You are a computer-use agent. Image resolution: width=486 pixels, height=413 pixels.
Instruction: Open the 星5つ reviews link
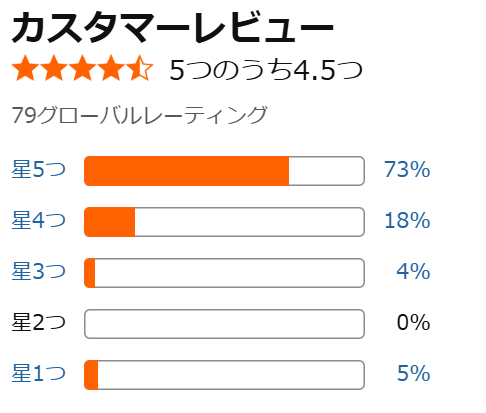click(x=39, y=169)
